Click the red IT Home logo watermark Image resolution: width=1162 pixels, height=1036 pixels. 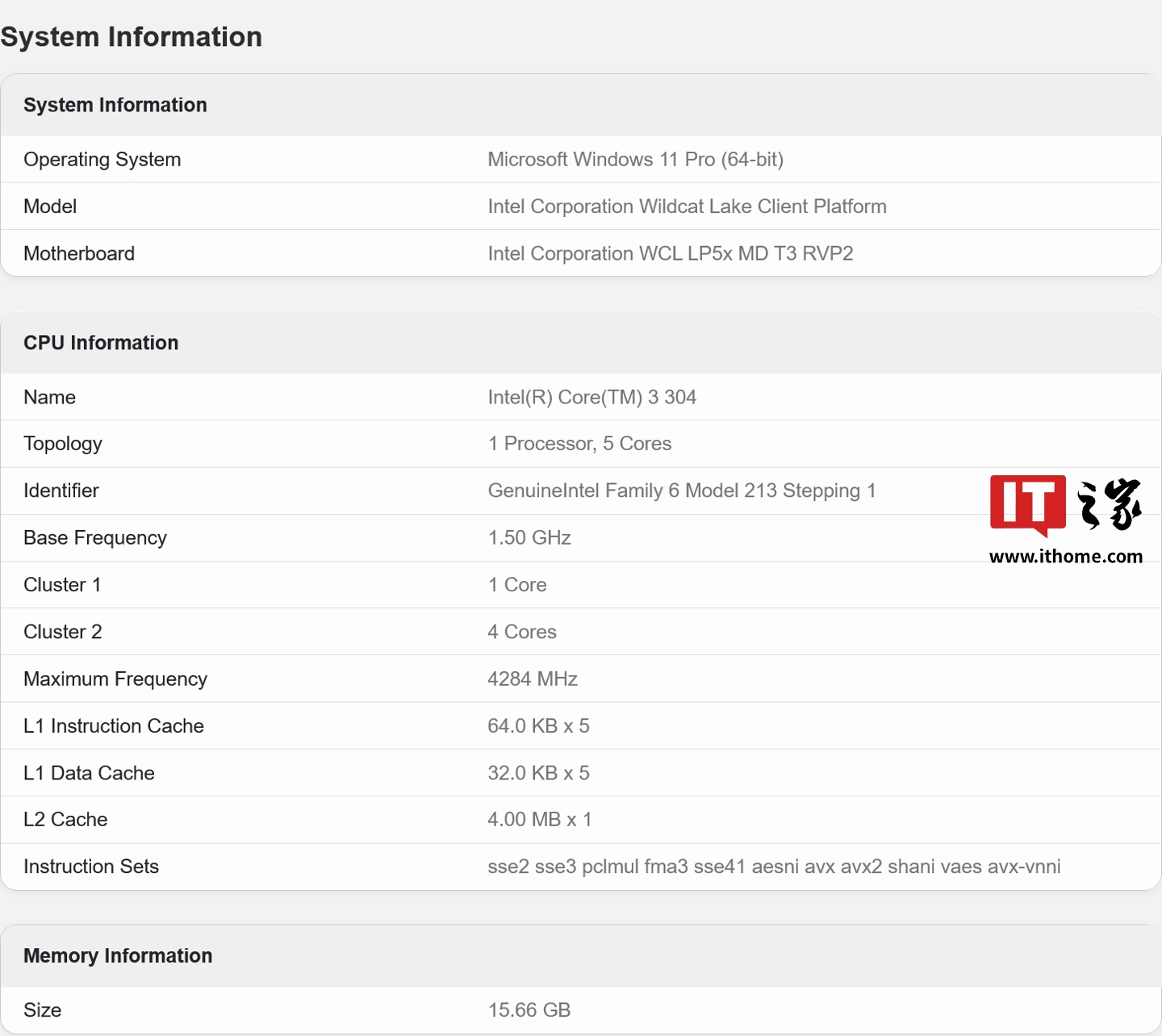click(x=1028, y=504)
